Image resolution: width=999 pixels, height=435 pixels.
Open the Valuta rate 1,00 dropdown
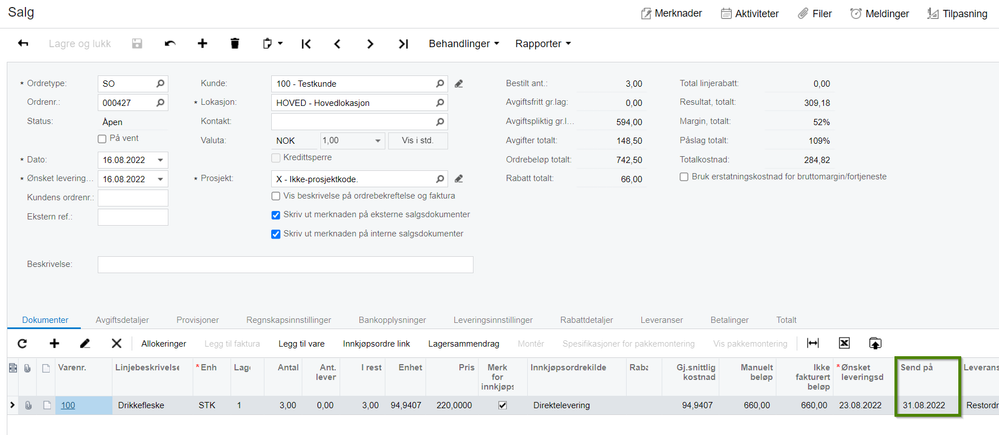coord(378,141)
